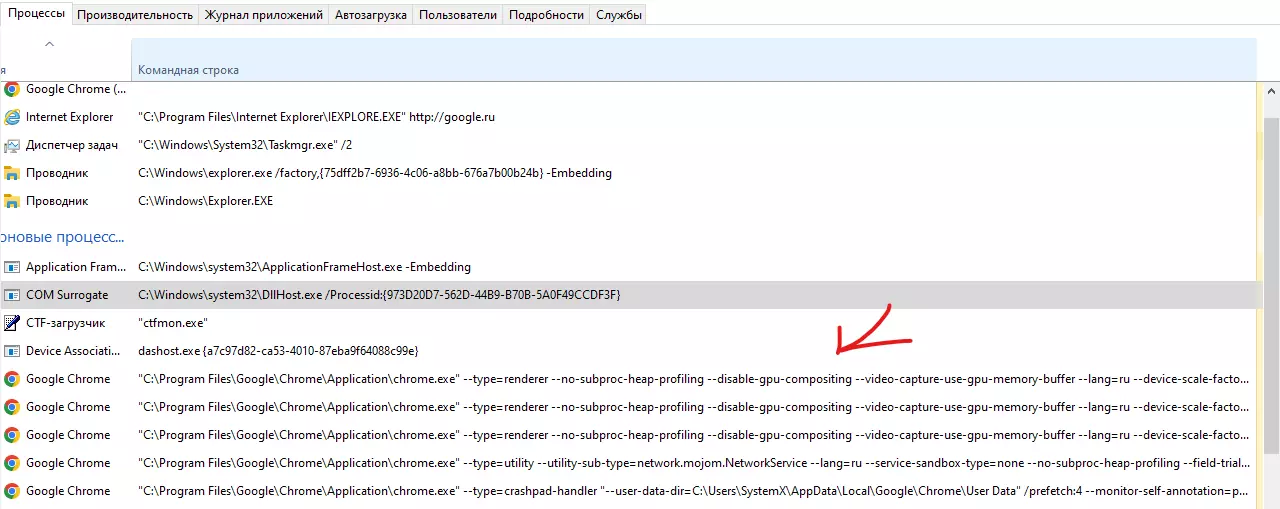This screenshot has height=509, width=1280.
Task: Sort by the Командная строка column header
Action: (x=188, y=70)
